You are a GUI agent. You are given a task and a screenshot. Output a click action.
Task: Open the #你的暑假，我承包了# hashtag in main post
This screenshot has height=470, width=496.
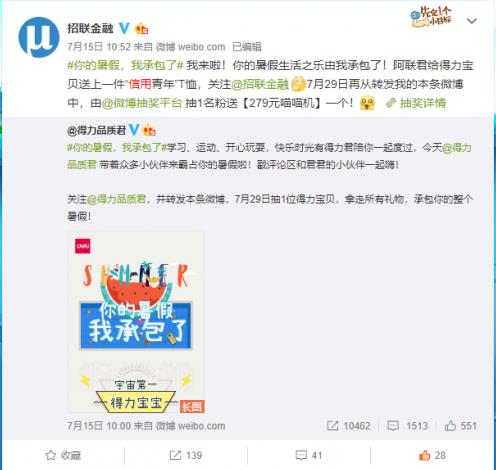coord(125,65)
